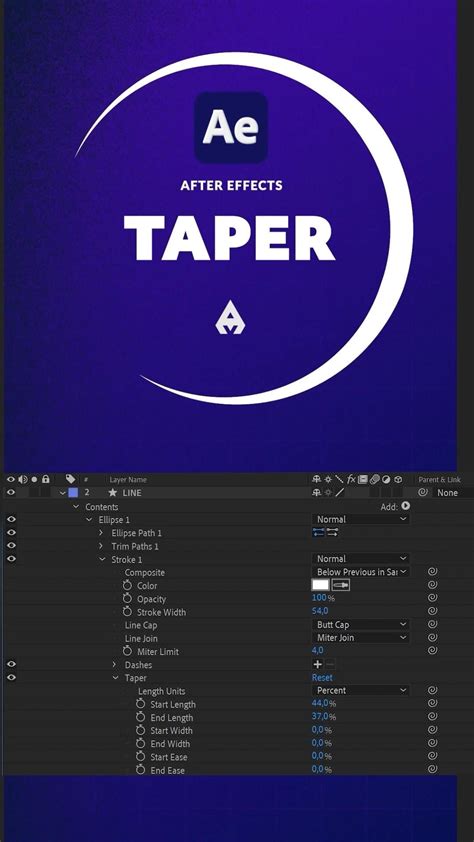This screenshot has height=842, width=474.
Task: Add a dash with the plus icon
Action: click(x=318, y=664)
